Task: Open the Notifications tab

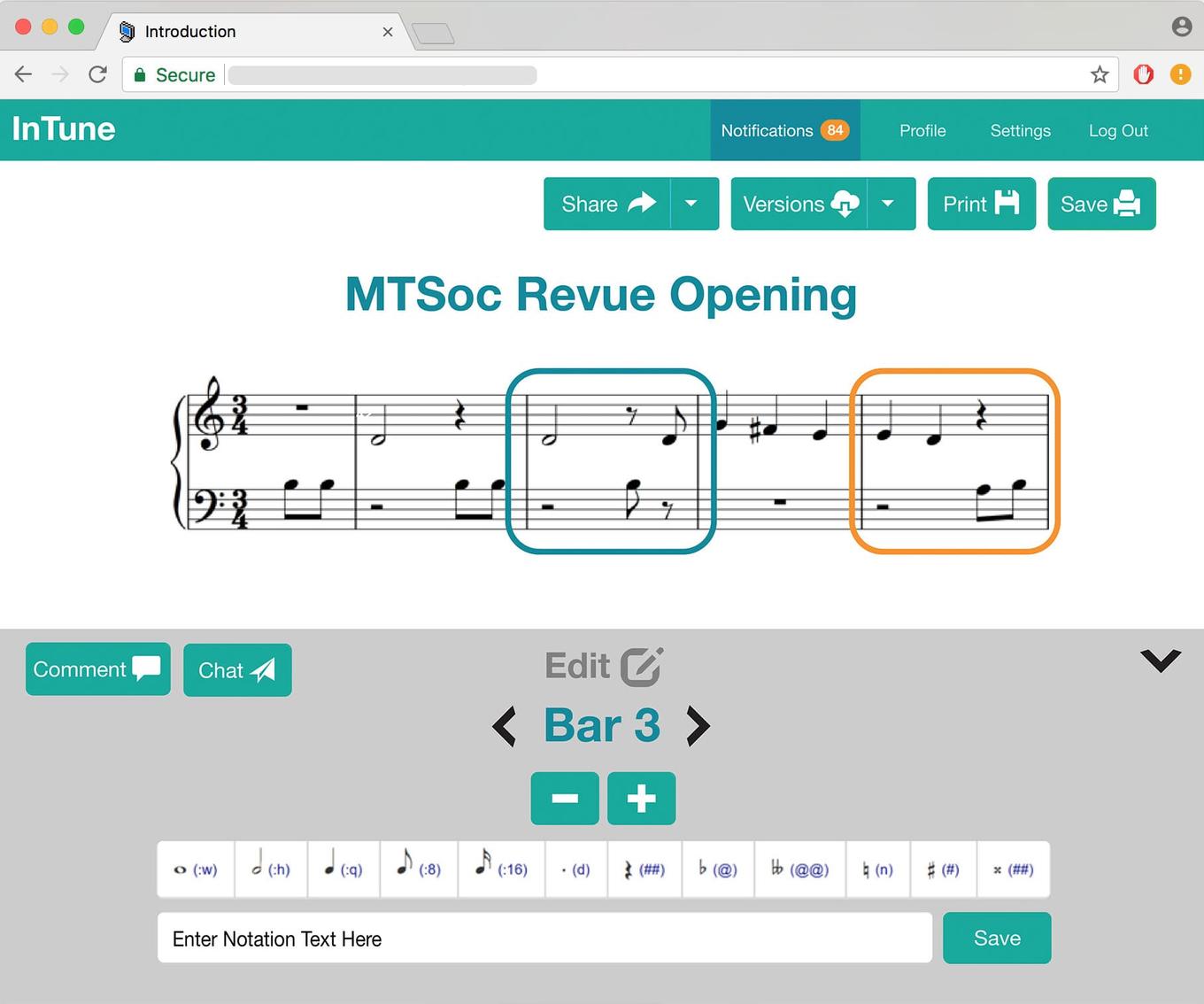Action: click(x=784, y=130)
